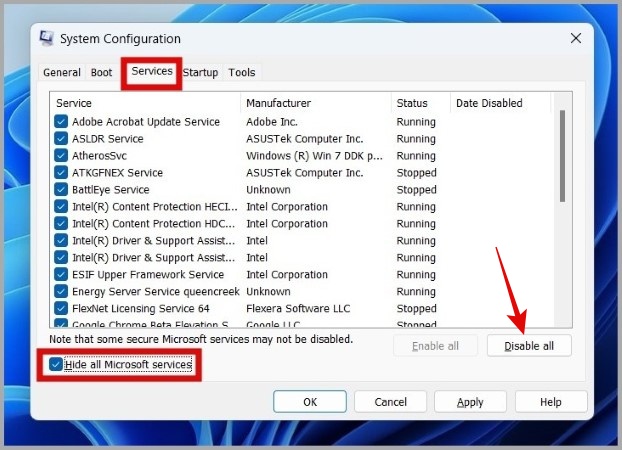Viewport: 622px width, 450px height.
Task: Select ESIF Upper Framework Service name
Action: click(148, 275)
